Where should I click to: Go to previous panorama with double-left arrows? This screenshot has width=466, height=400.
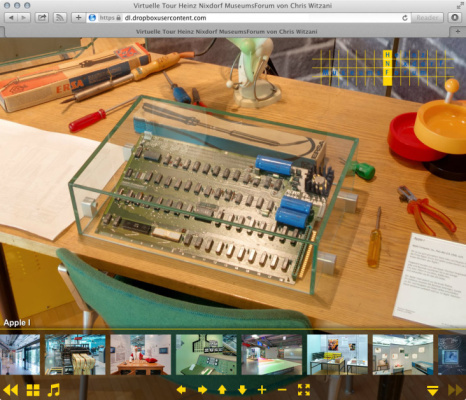tap(11, 390)
